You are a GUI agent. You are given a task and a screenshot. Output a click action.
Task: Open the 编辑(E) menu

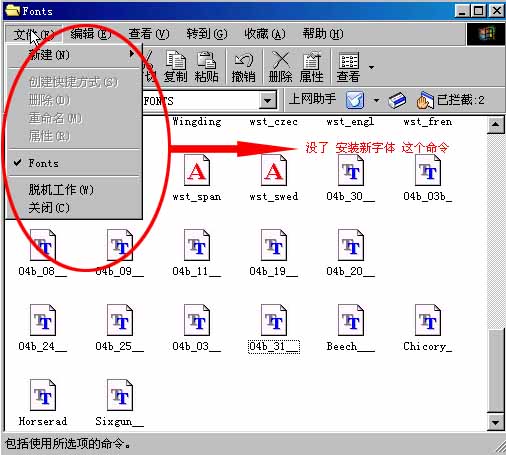click(91, 34)
